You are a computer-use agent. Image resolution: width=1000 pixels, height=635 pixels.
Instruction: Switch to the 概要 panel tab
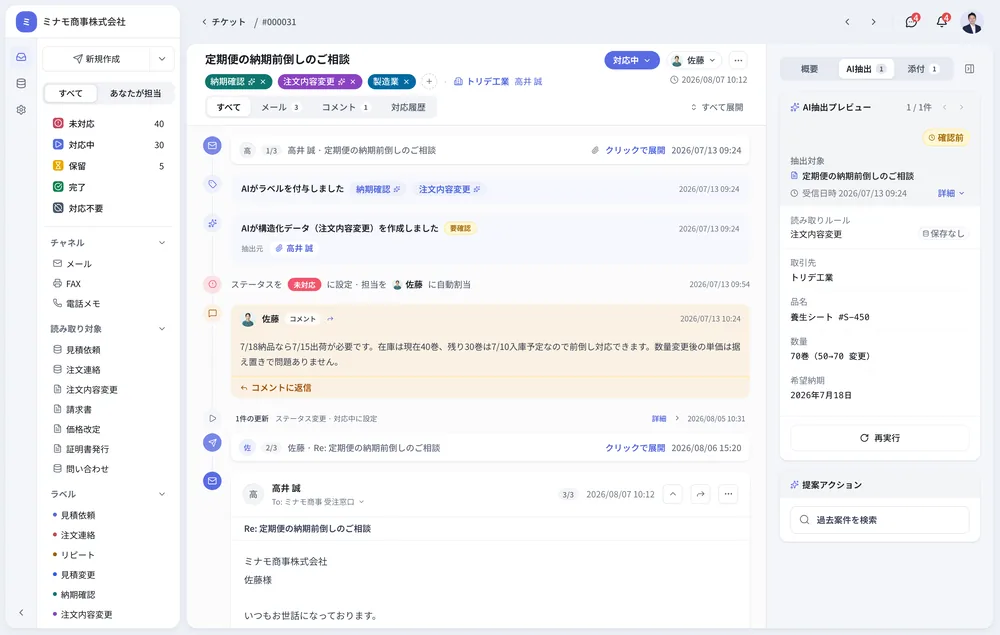point(809,69)
